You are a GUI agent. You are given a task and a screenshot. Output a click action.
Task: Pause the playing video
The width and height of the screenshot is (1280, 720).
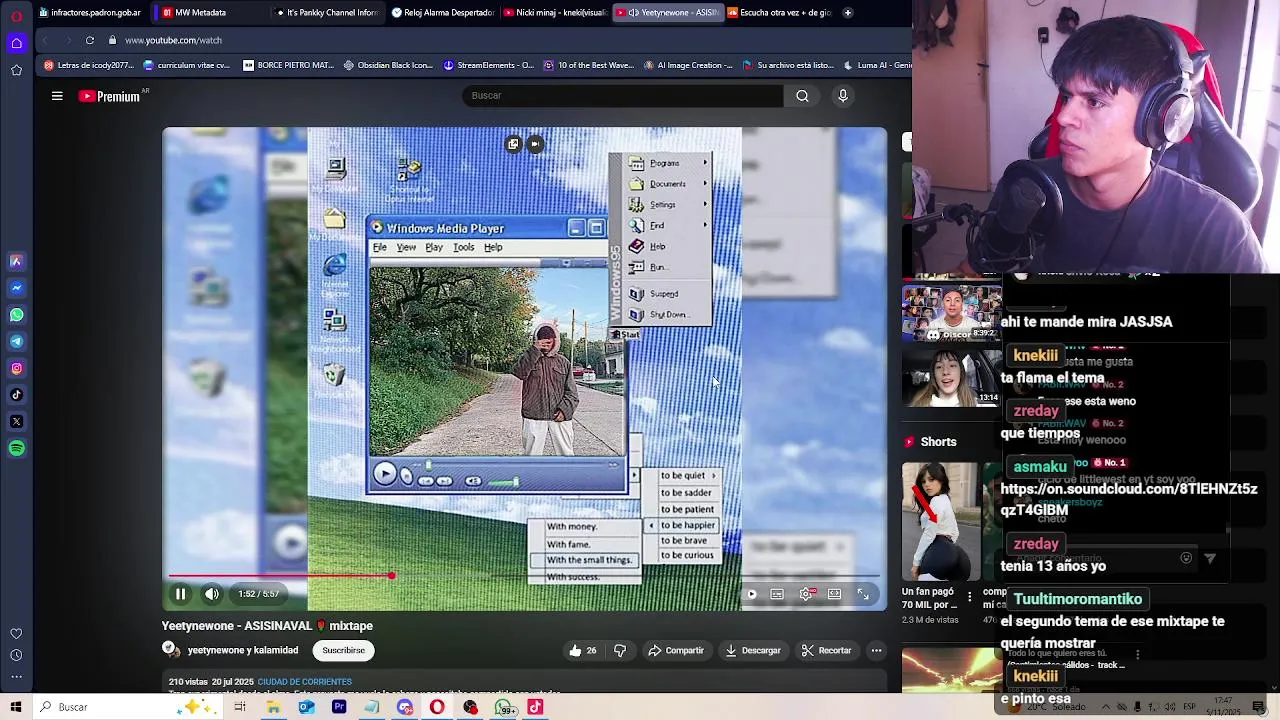point(180,594)
